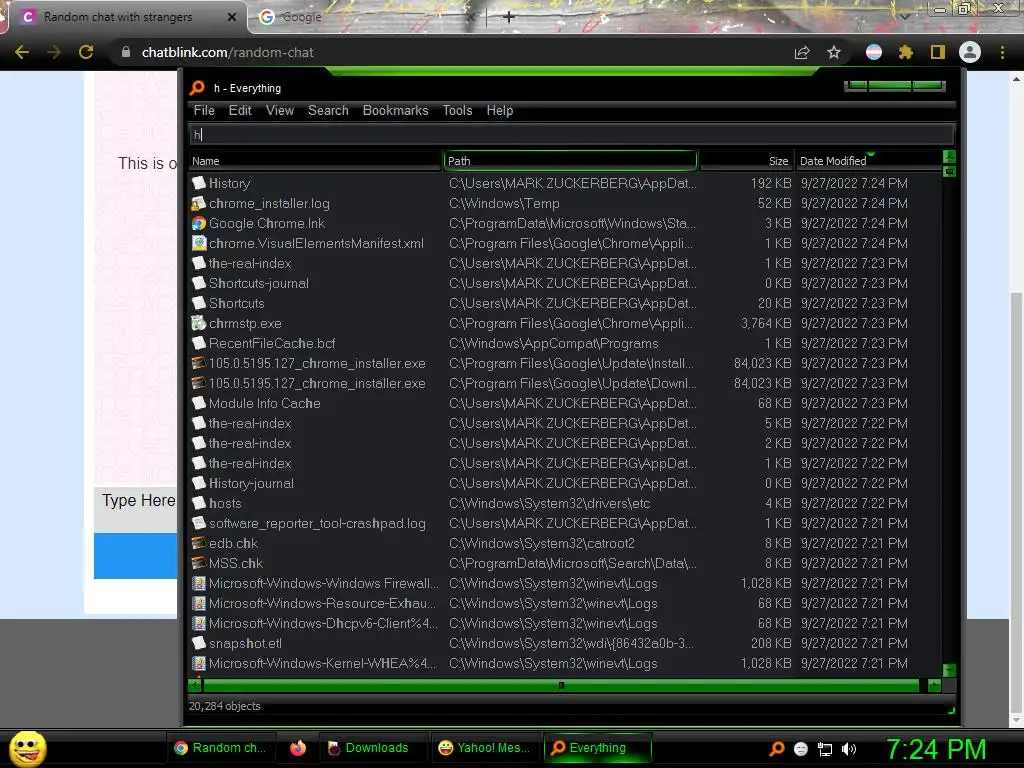Screen dimensions: 1024x768
Task: Open the Chrome tab search chevron
Action: coord(904,16)
